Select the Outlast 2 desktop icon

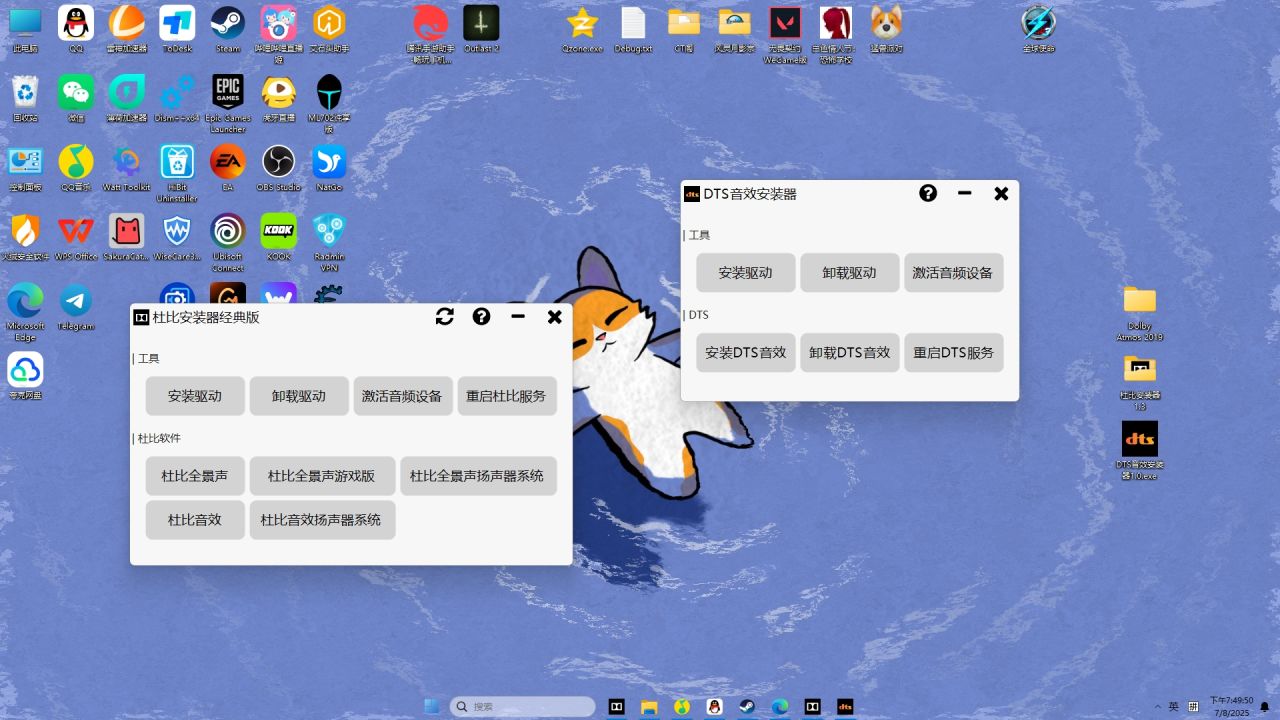[x=481, y=28]
